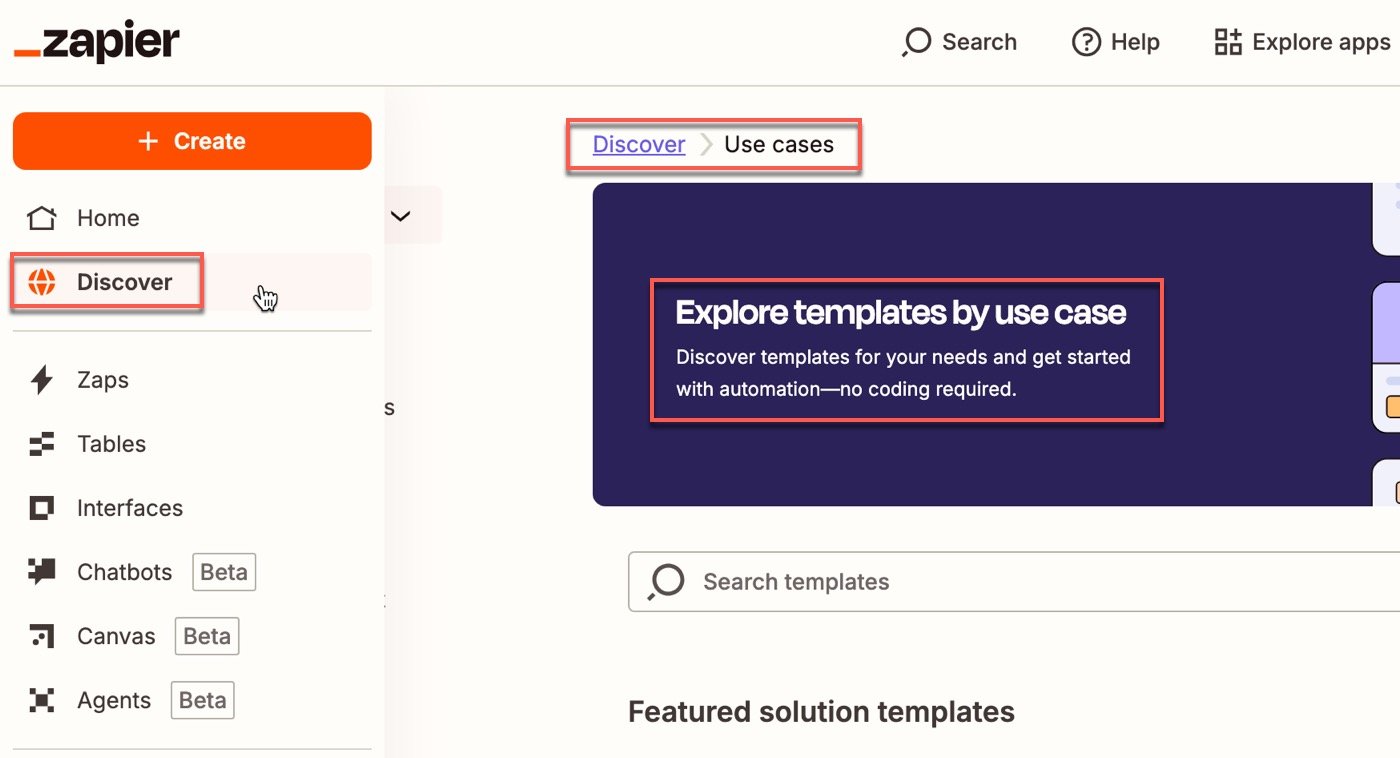Image resolution: width=1400 pixels, height=758 pixels.
Task: Focus the Search templates field
Action: tap(1014, 582)
